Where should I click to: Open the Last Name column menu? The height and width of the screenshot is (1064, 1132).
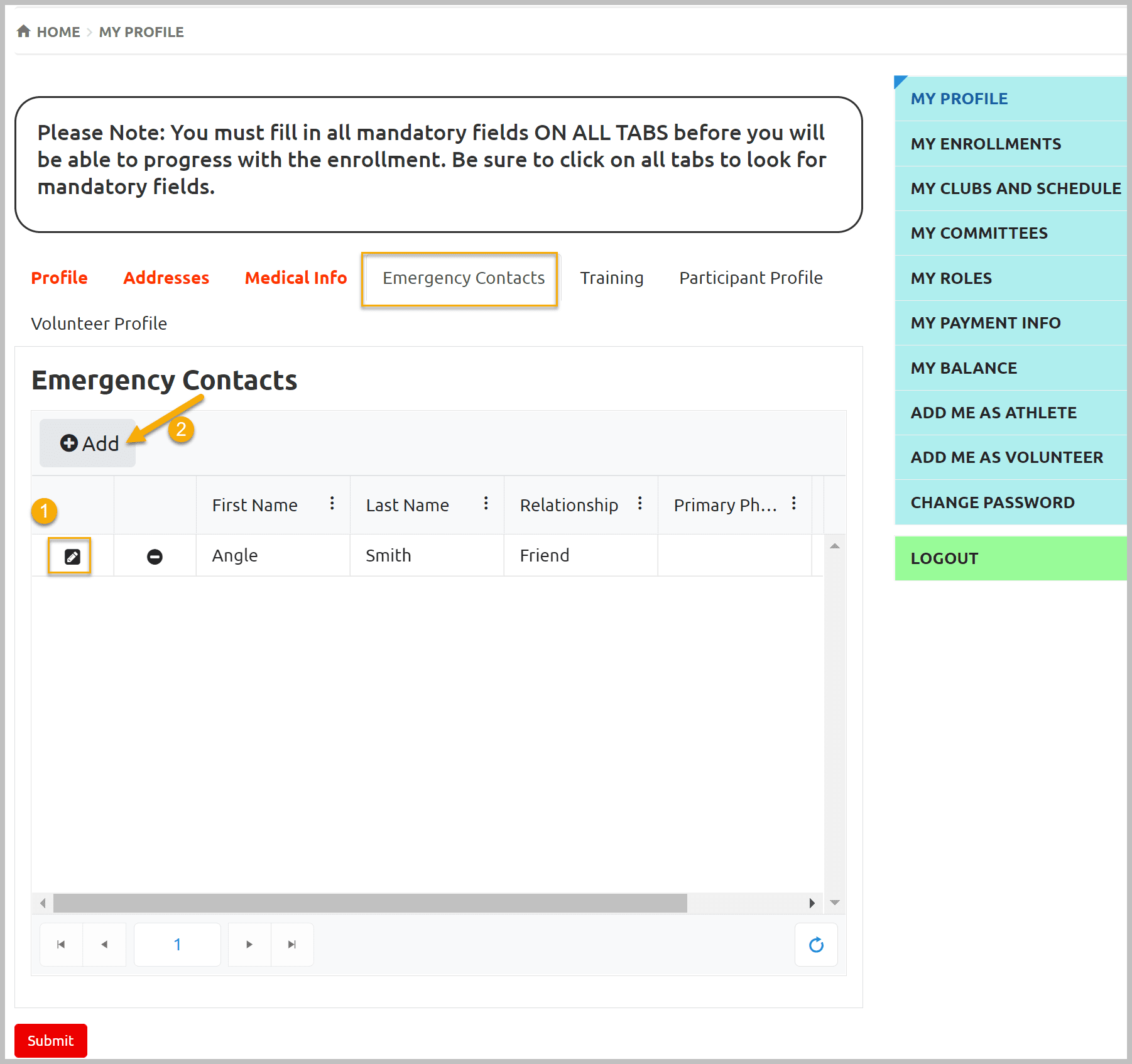pos(486,504)
